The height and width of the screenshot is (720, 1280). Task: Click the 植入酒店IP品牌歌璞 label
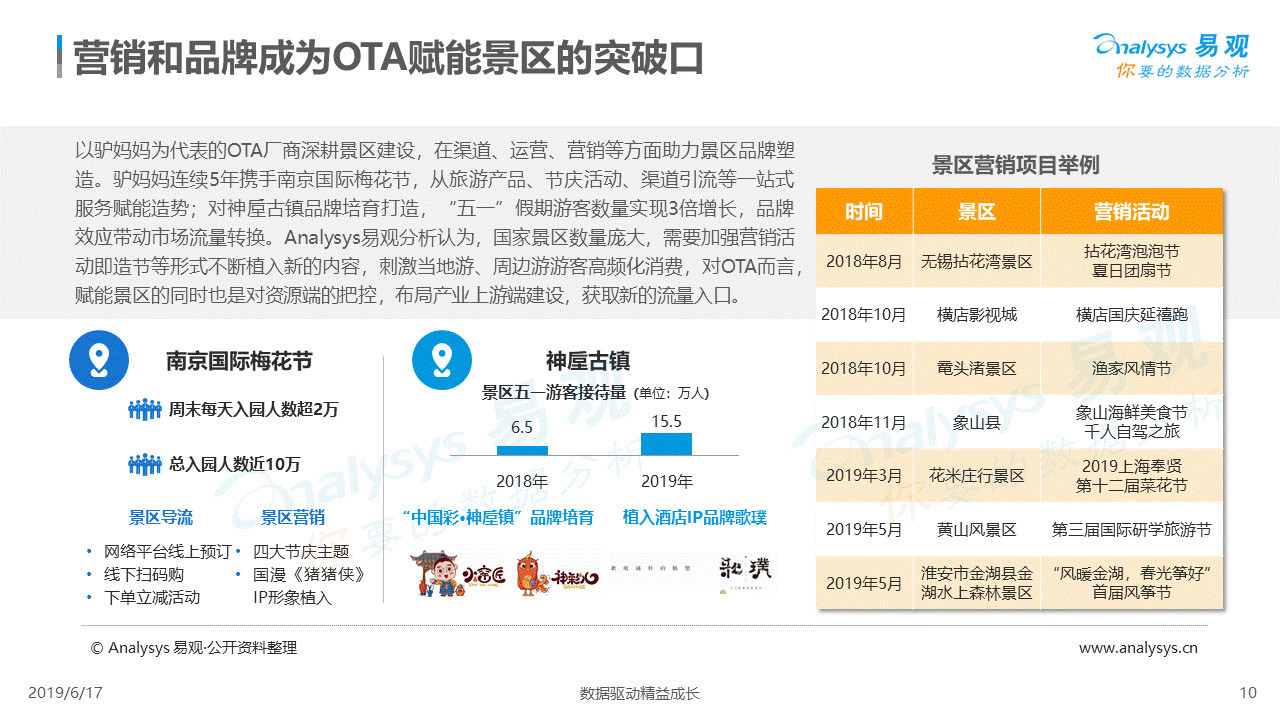coord(695,518)
